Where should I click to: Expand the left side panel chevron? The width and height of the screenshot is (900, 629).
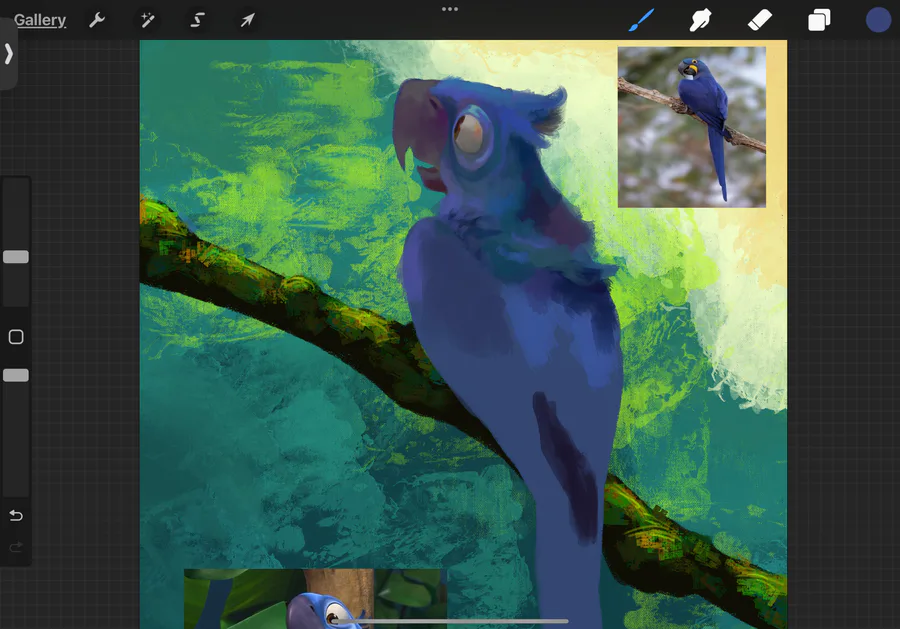(x=8, y=53)
